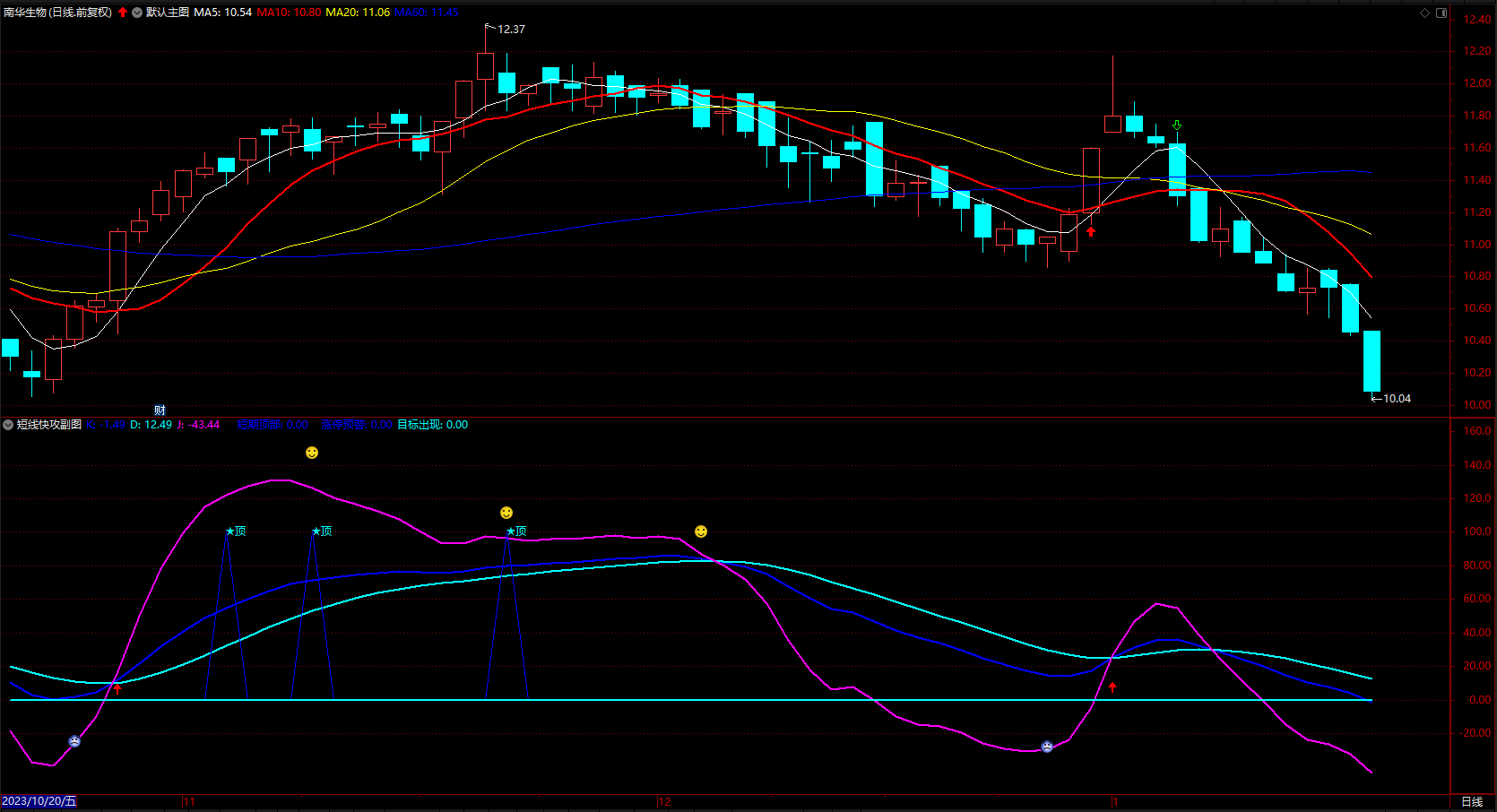Click the red up arrow beside stock name
Screen dimensions: 1497x812
coord(123,13)
